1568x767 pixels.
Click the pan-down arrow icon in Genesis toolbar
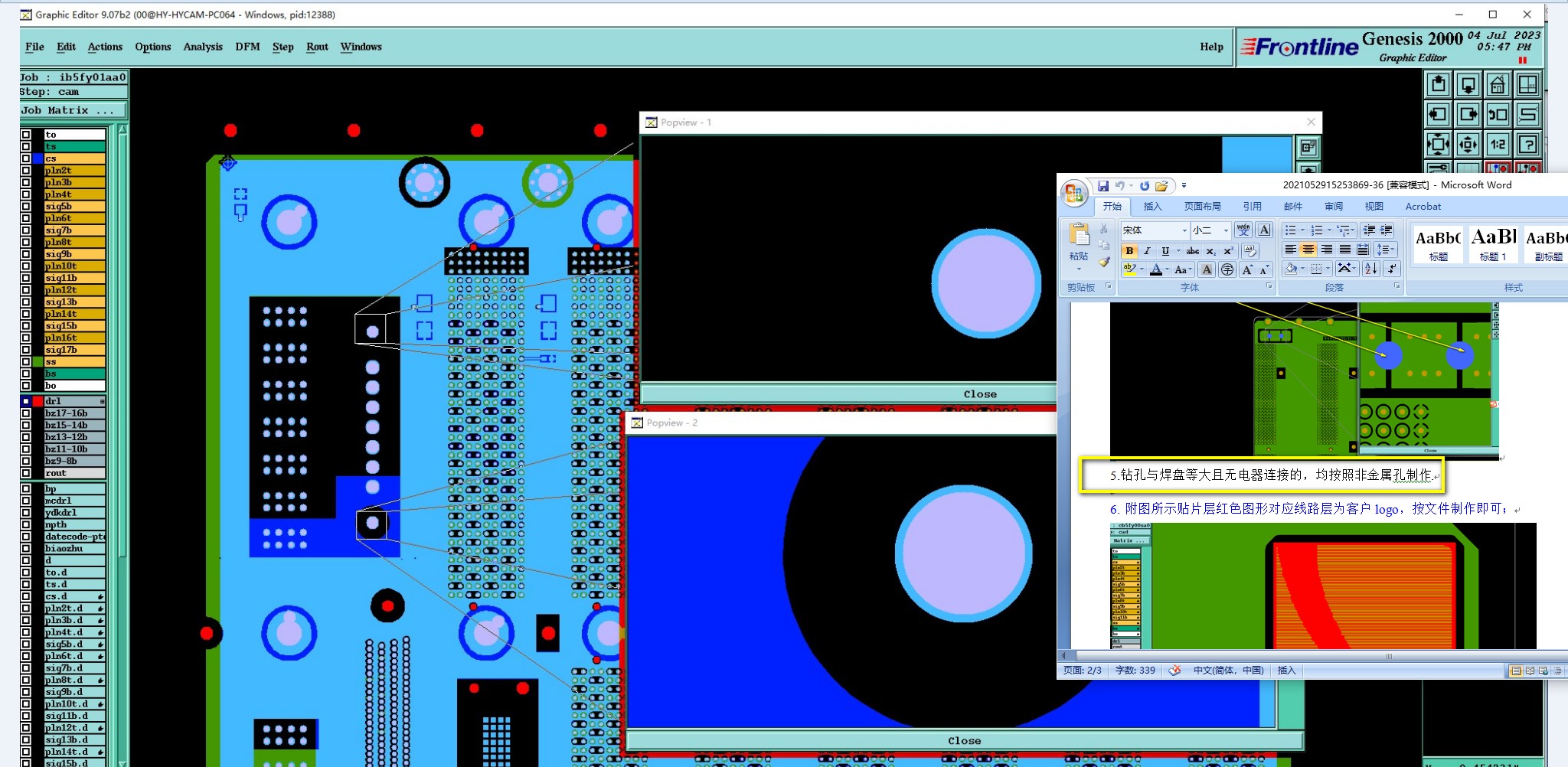click(1468, 85)
